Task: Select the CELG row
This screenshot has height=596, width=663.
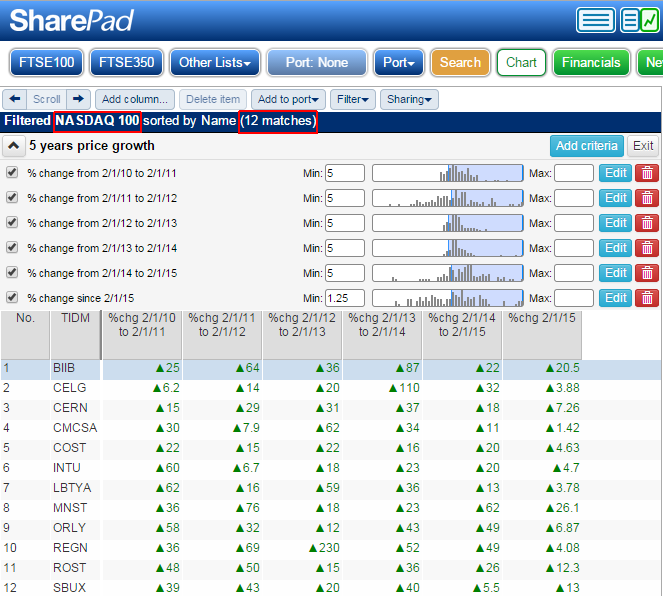Action: point(332,388)
